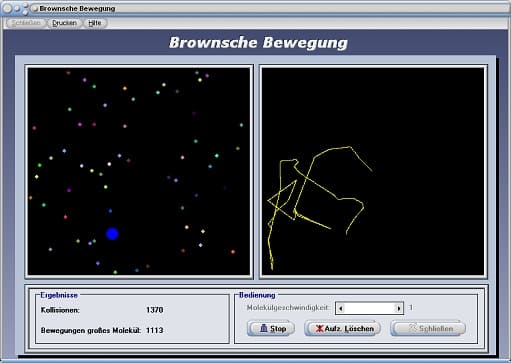The height and width of the screenshot is (363, 511).
Task: Open the Hilfe menu
Action: [95, 23]
